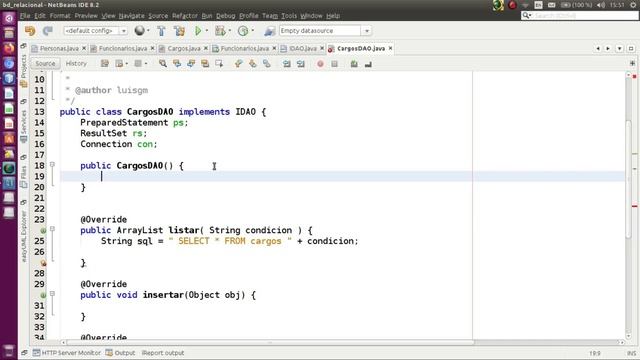Image resolution: width=640 pixels, height=360 pixels.
Task: Click the Comment editor toolbar icon
Action: pyautogui.click(x=354, y=64)
